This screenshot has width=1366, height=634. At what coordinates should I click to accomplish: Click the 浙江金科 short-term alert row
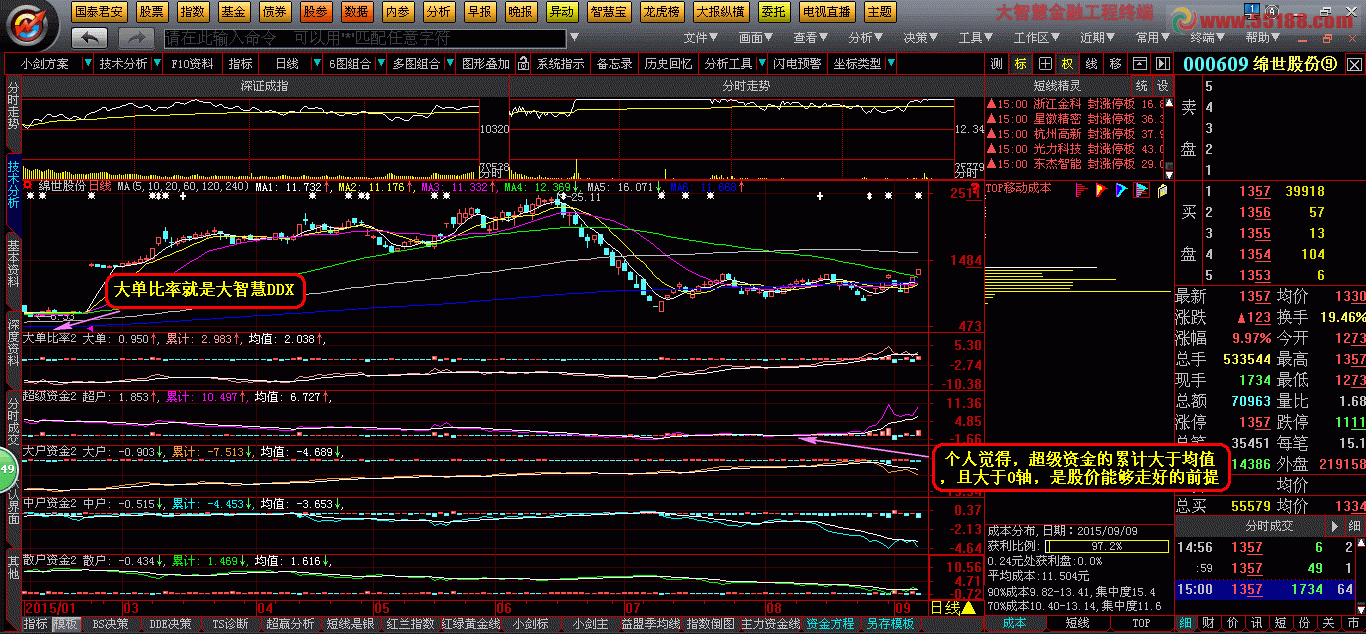(1077, 104)
